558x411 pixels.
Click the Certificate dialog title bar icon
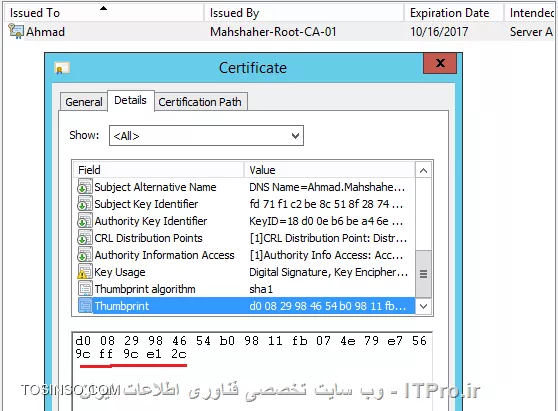click(x=62, y=68)
